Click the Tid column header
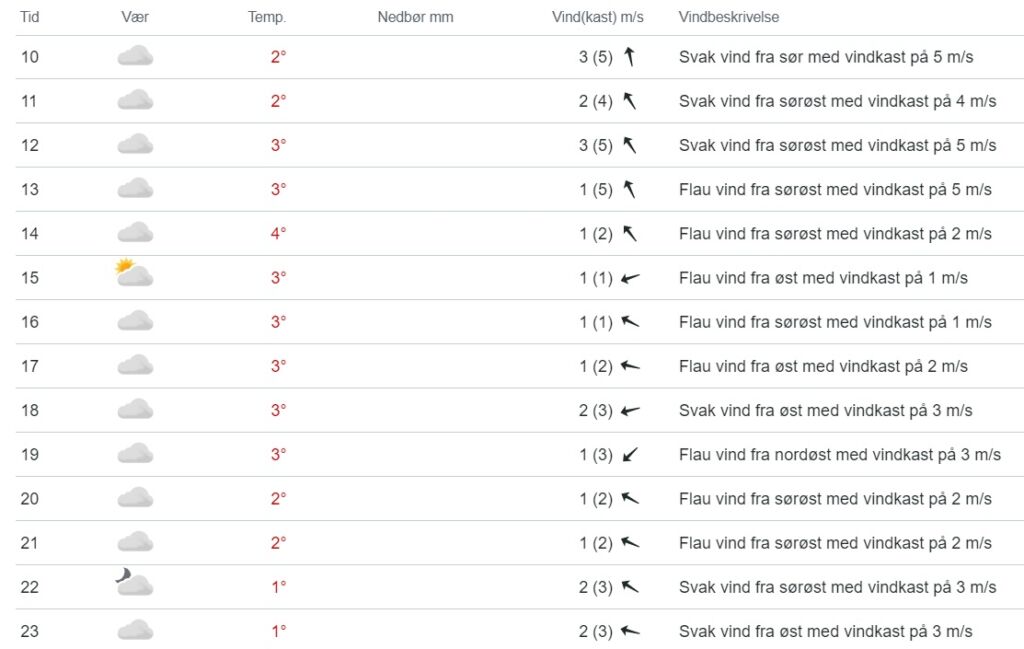This screenshot has width=1024, height=649. [x=30, y=17]
